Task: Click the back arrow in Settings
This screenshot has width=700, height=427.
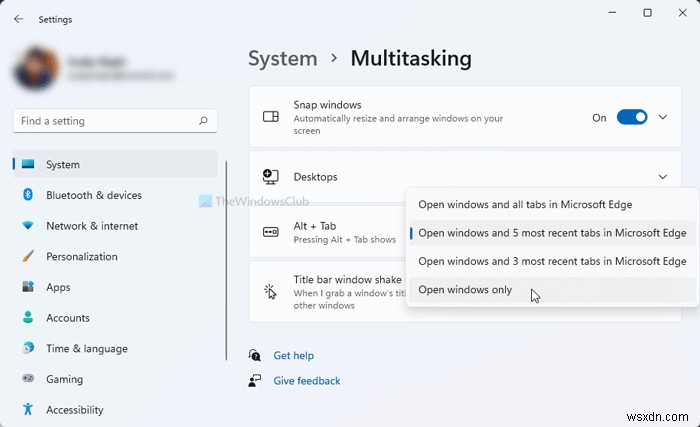Action: pyautogui.click(x=19, y=19)
